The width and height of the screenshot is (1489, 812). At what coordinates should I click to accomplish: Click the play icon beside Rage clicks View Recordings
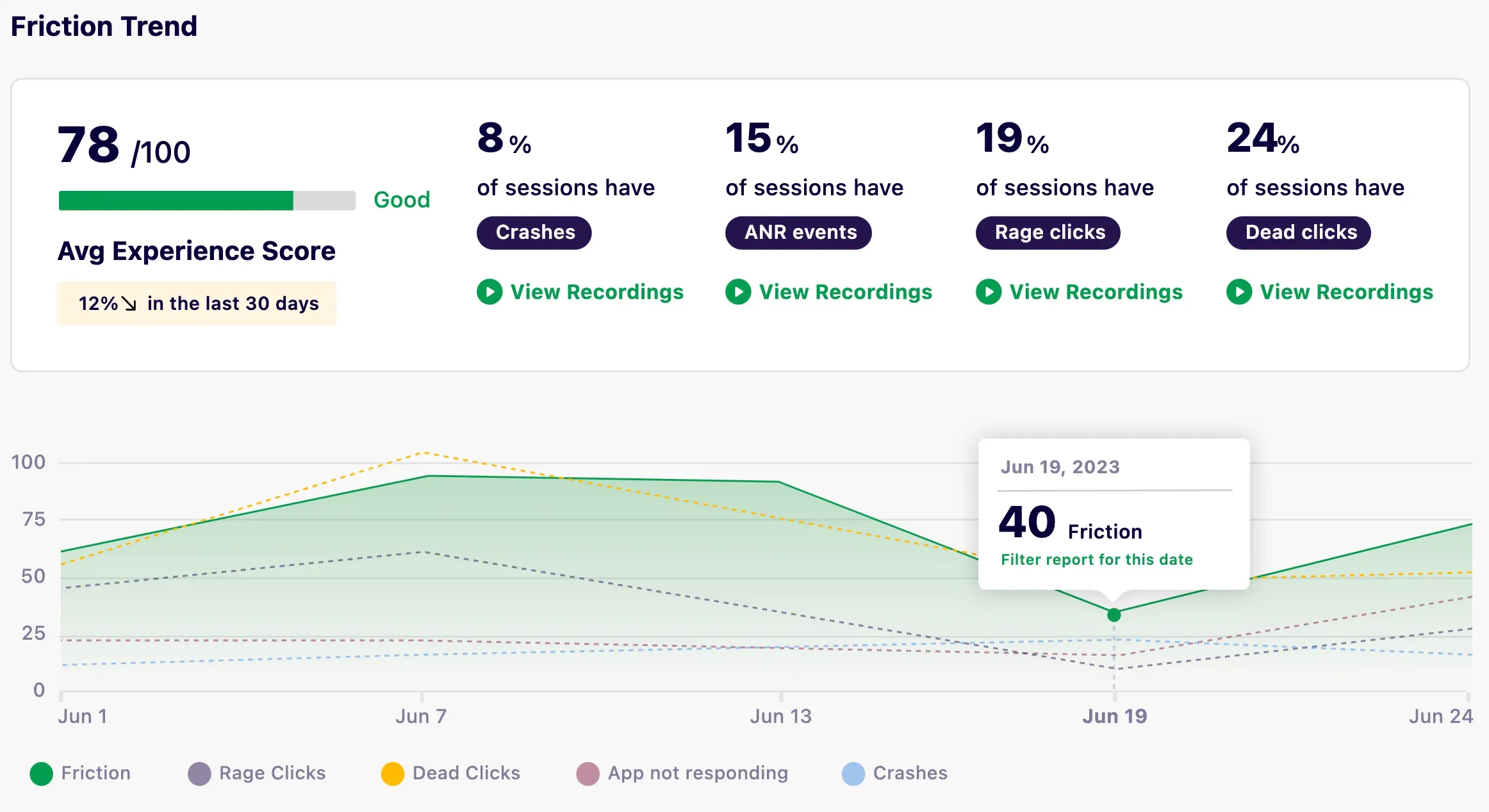tap(989, 292)
